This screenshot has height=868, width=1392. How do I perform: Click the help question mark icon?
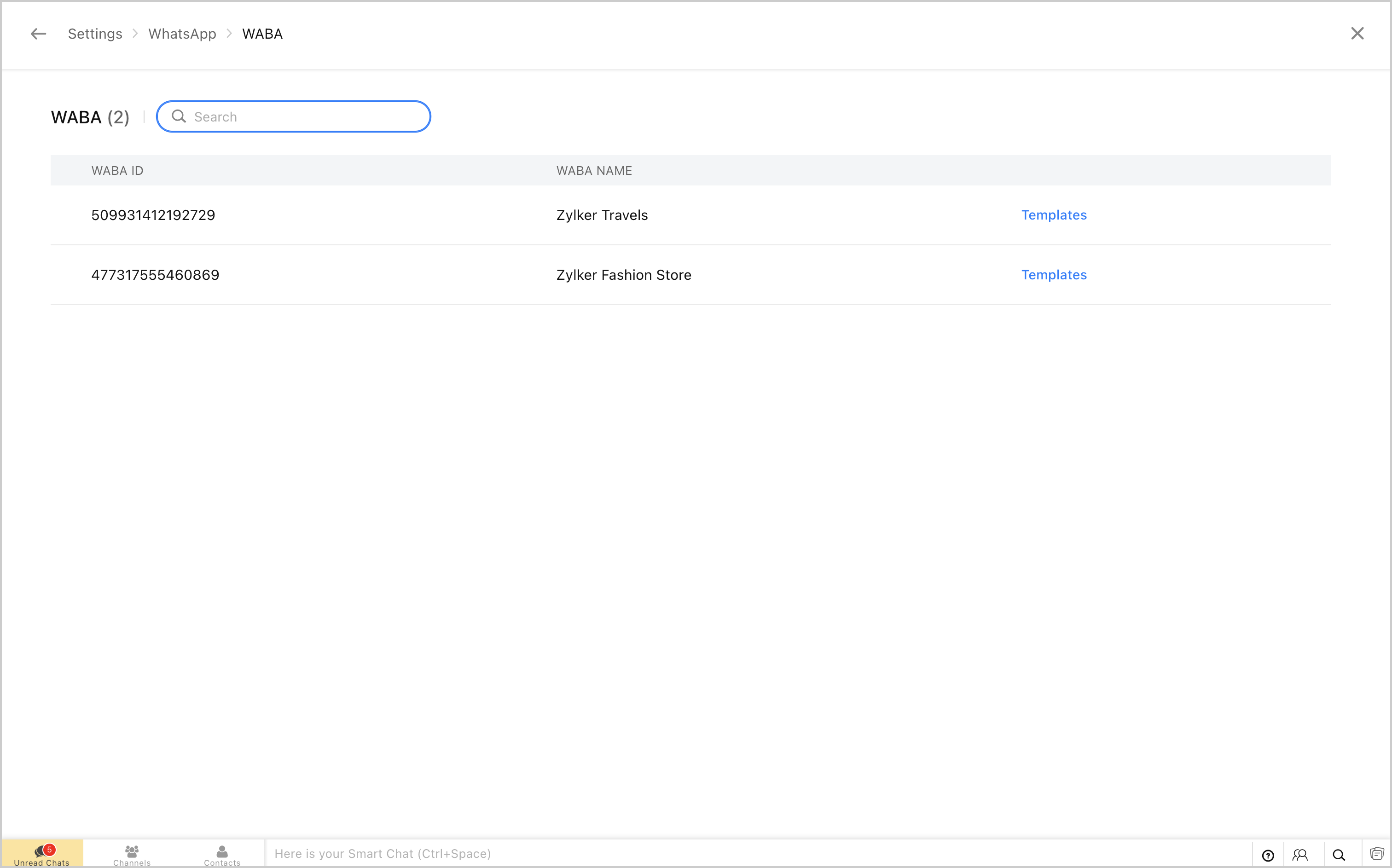point(1268,856)
